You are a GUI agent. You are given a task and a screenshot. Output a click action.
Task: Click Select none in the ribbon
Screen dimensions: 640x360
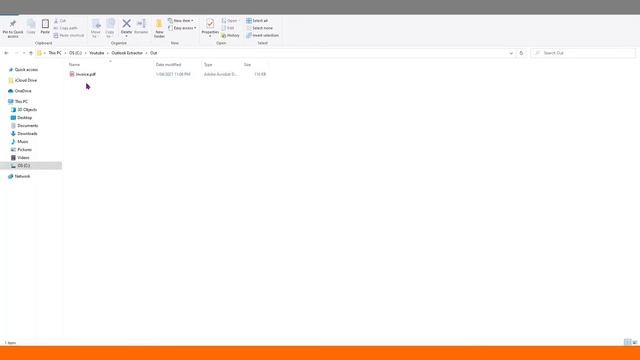260,28
